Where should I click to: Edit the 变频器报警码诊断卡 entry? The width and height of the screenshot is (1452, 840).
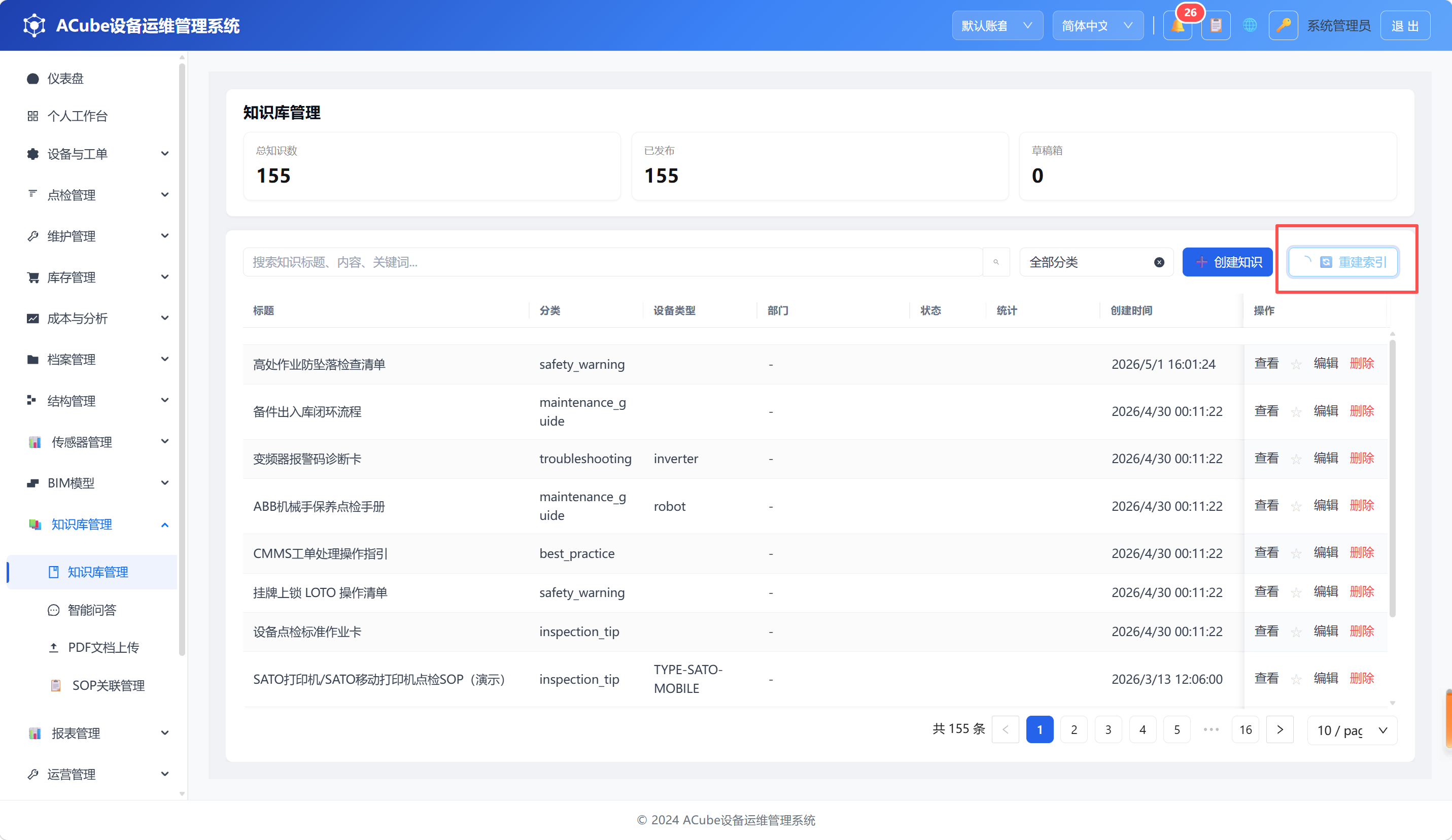pyautogui.click(x=1326, y=458)
